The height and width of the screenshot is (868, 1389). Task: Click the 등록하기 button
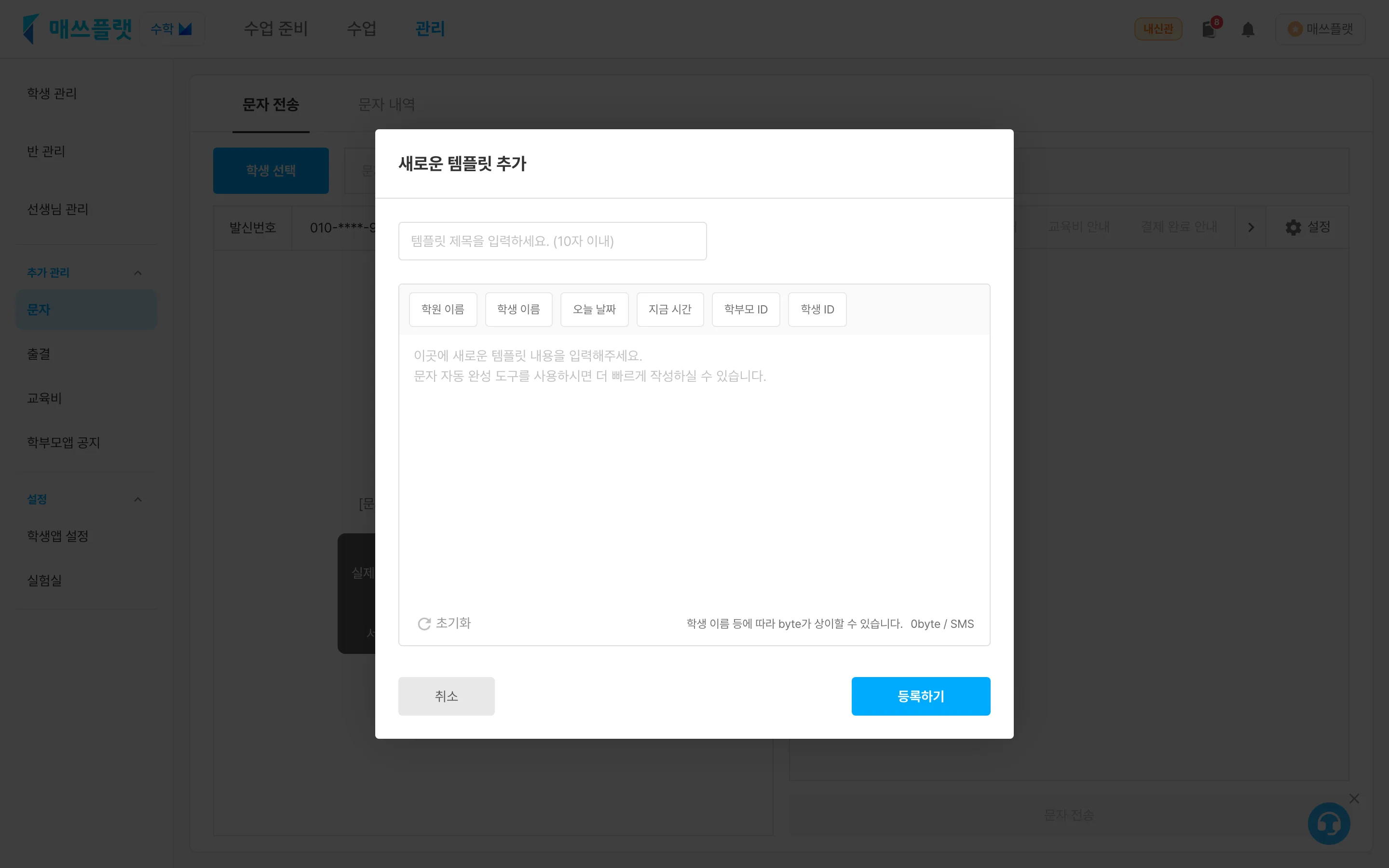[921, 696]
